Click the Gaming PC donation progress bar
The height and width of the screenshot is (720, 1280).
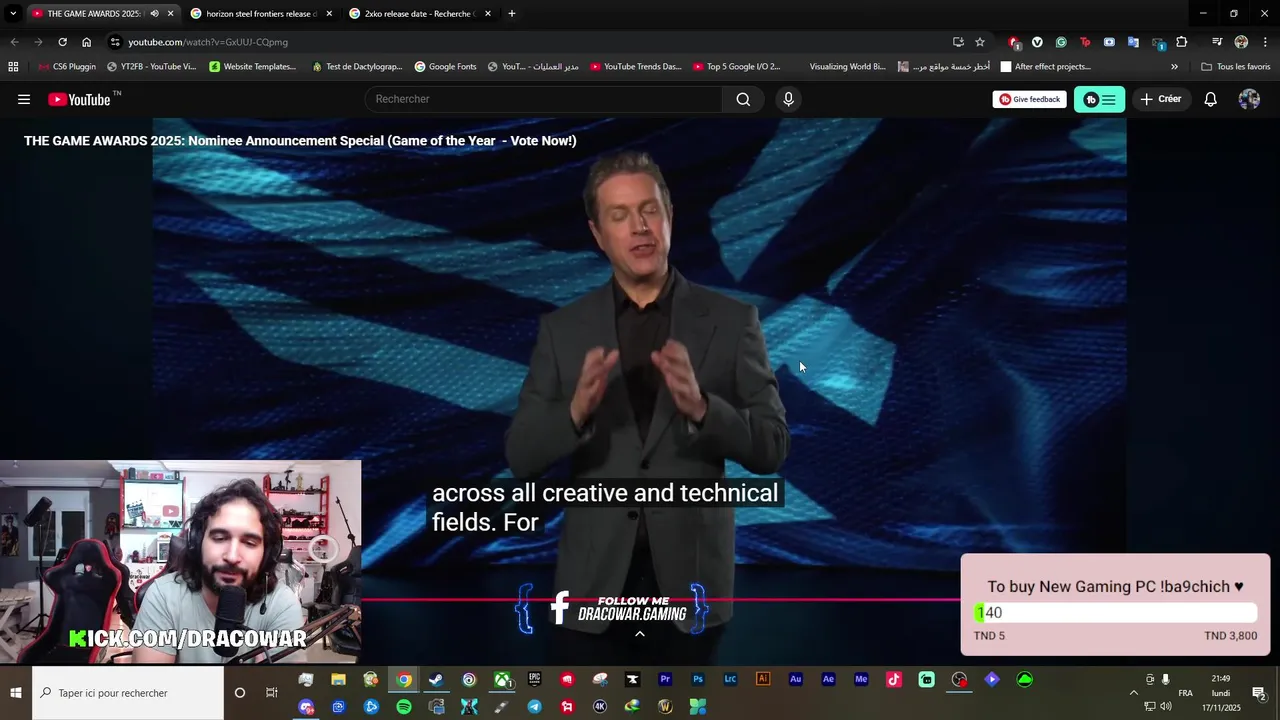(x=1115, y=613)
